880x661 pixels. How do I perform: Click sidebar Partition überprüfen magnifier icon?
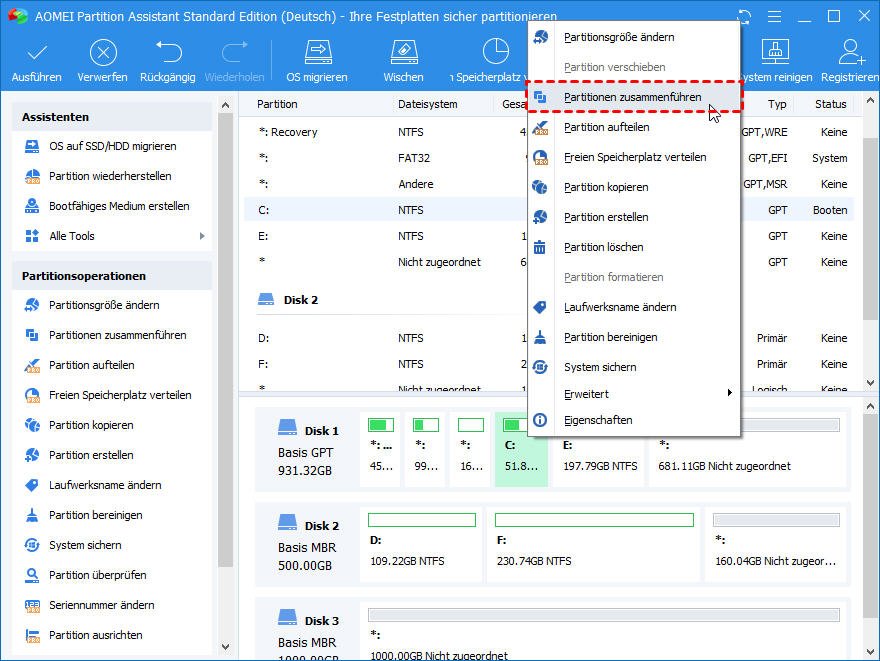click(32, 575)
